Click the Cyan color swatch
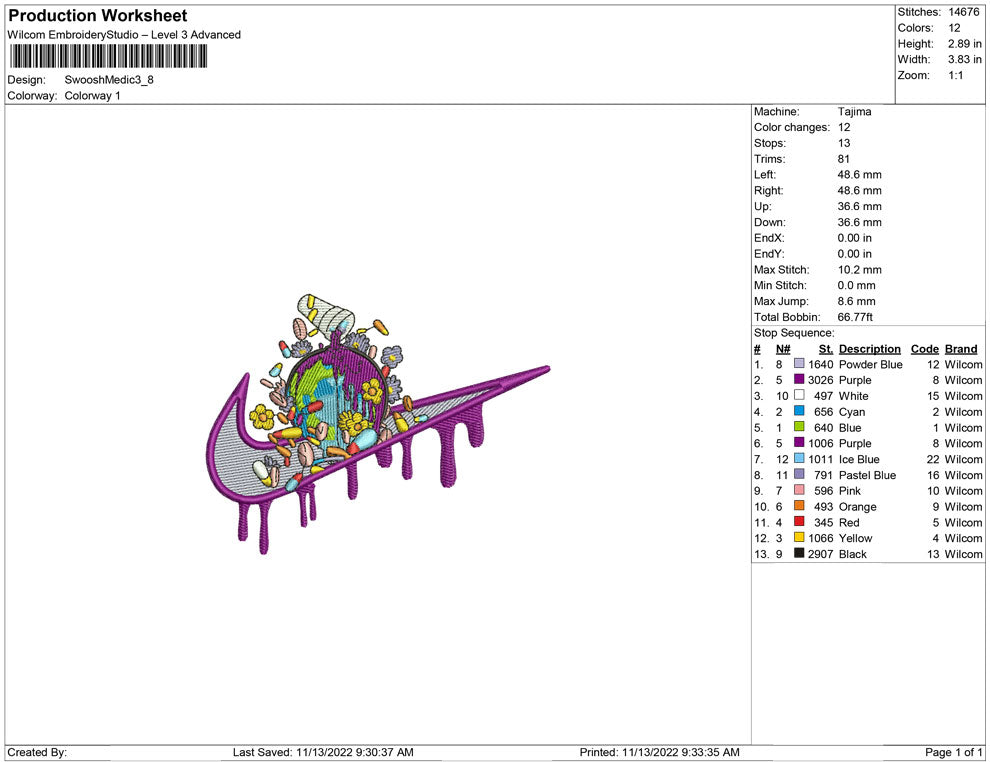 (x=799, y=411)
